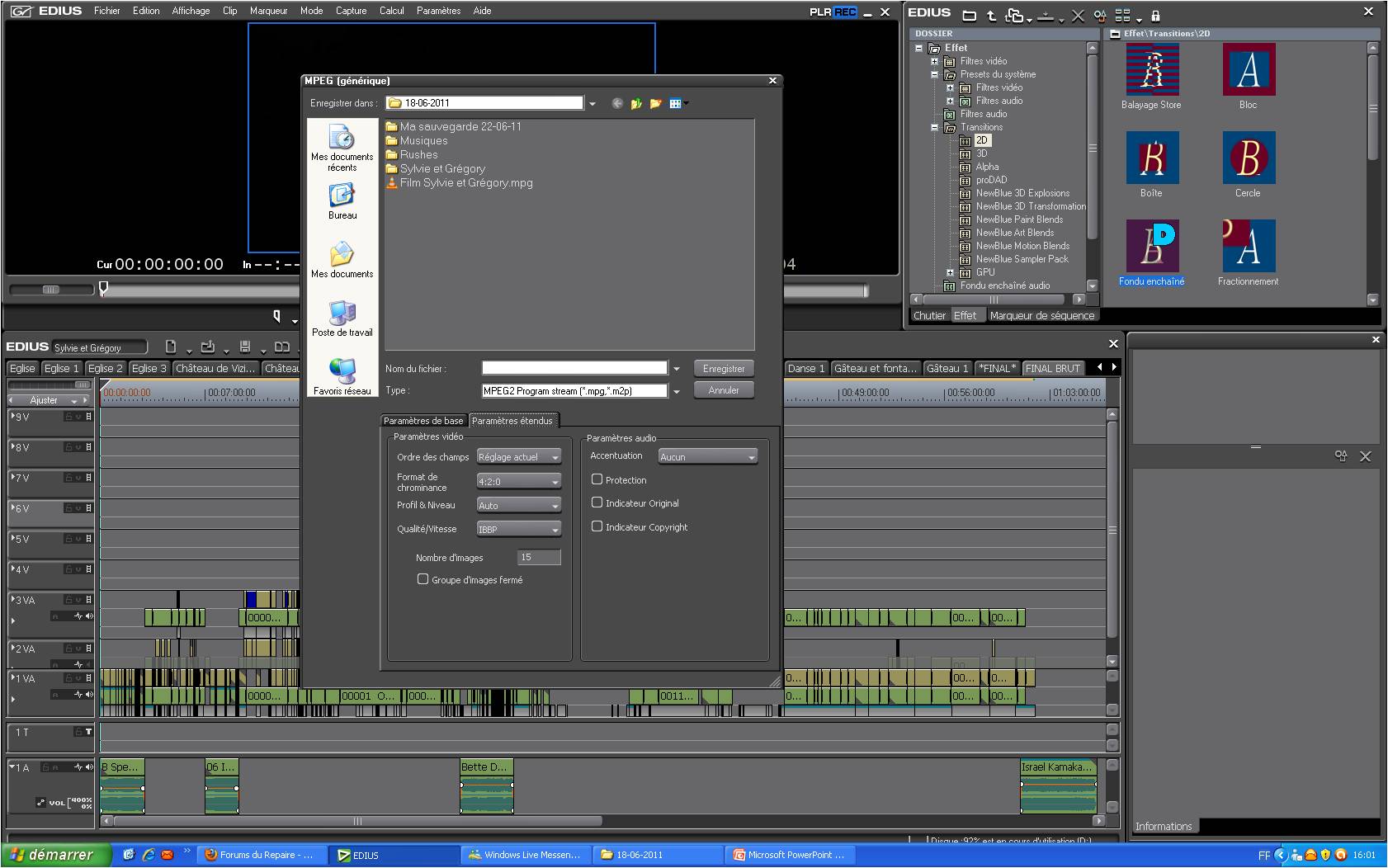The width and height of the screenshot is (1388, 868).
Task: Select the Balayage Store transition
Action: coord(1151,76)
